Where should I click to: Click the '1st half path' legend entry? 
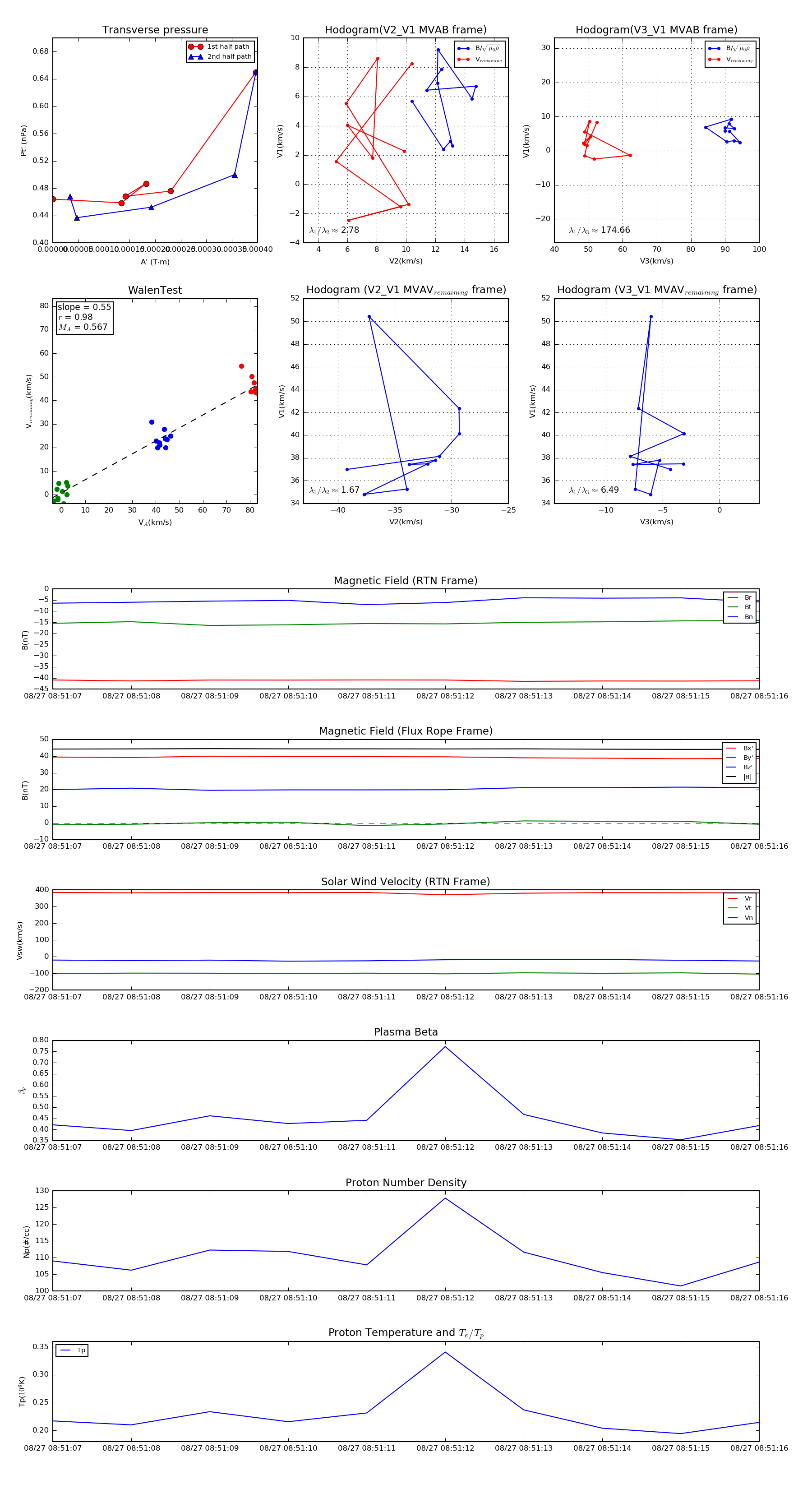(220, 47)
